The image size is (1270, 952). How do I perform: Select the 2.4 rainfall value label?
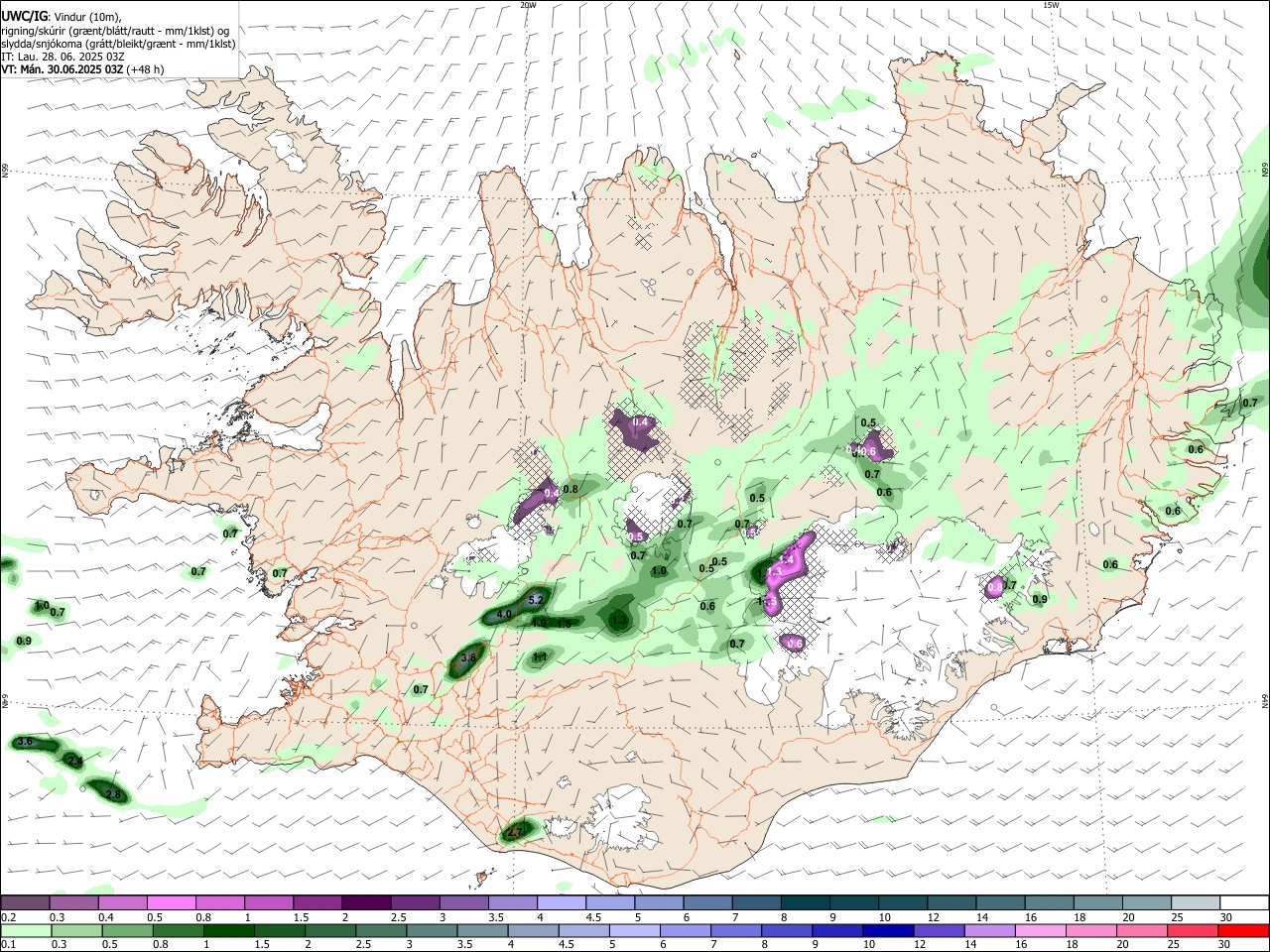coord(74,761)
